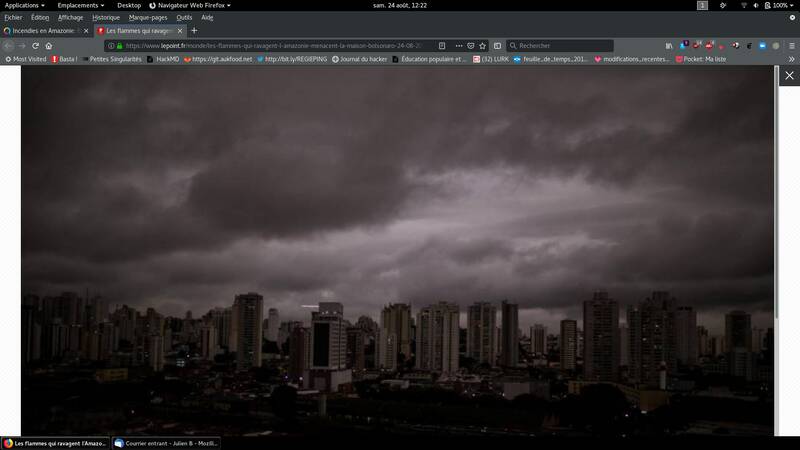Show hidden bookmarks with the chevron
The image size is (800, 450).
pyautogui.click(x=791, y=59)
